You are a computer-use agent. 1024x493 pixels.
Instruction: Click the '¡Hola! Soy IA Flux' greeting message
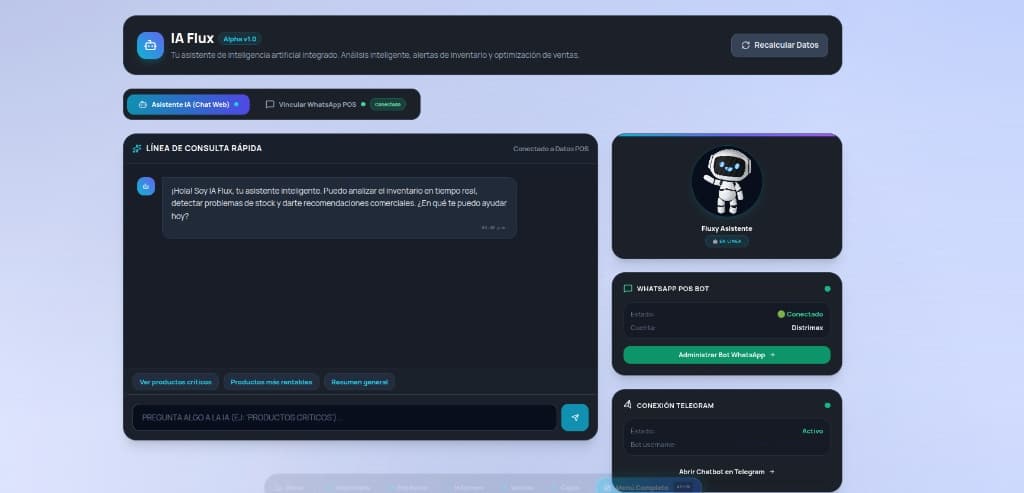(x=339, y=208)
